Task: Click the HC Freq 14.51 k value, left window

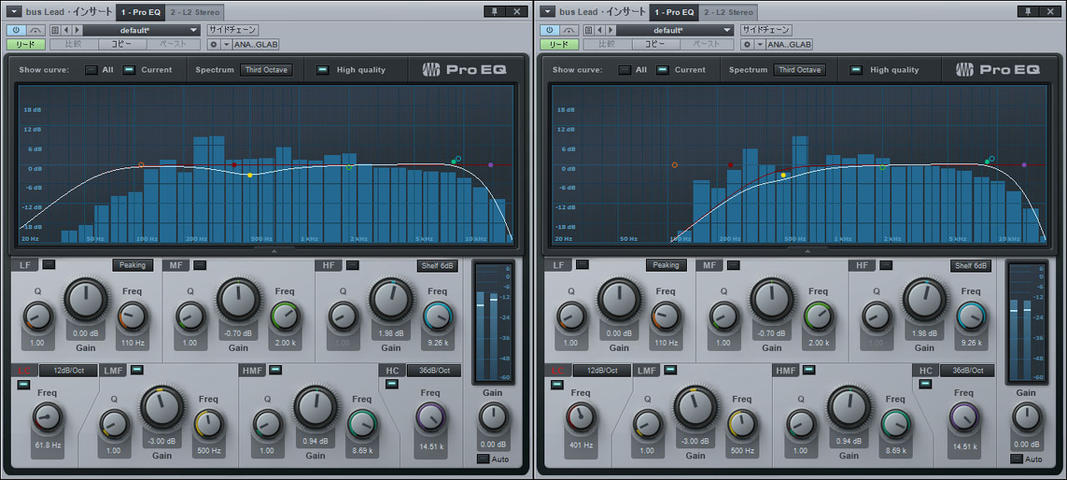Action: point(430,447)
